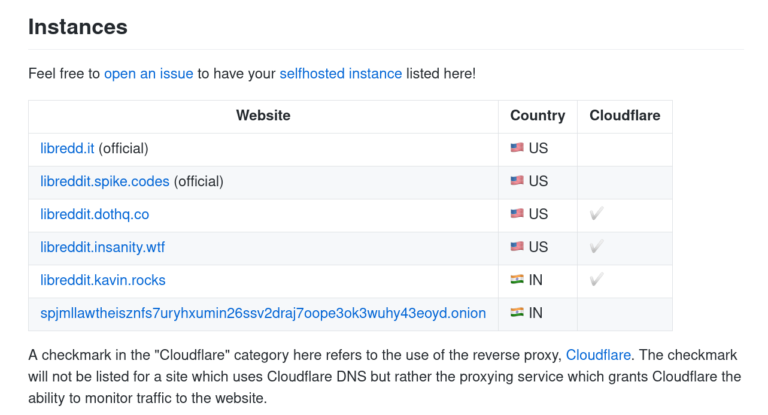Click the "Instances" section heading
768x415 pixels.
[x=78, y=26]
